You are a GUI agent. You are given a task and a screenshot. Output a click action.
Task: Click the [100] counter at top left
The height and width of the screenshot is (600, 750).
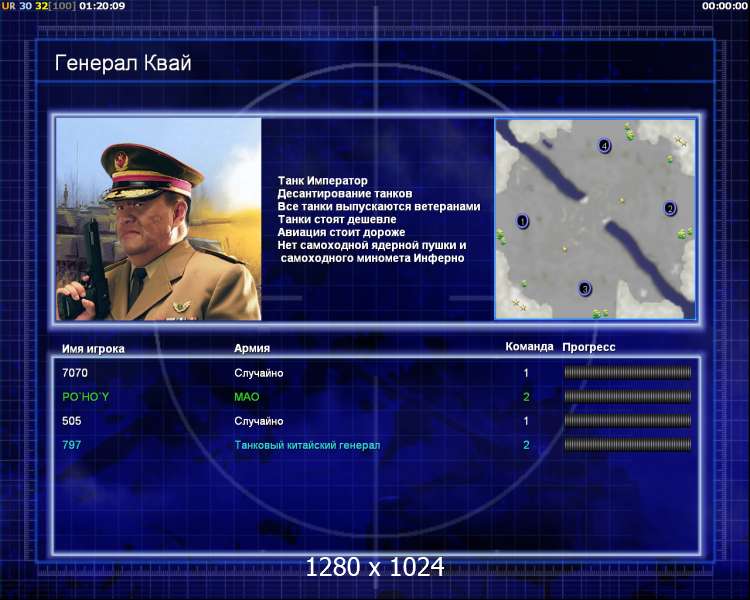(63, 6)
